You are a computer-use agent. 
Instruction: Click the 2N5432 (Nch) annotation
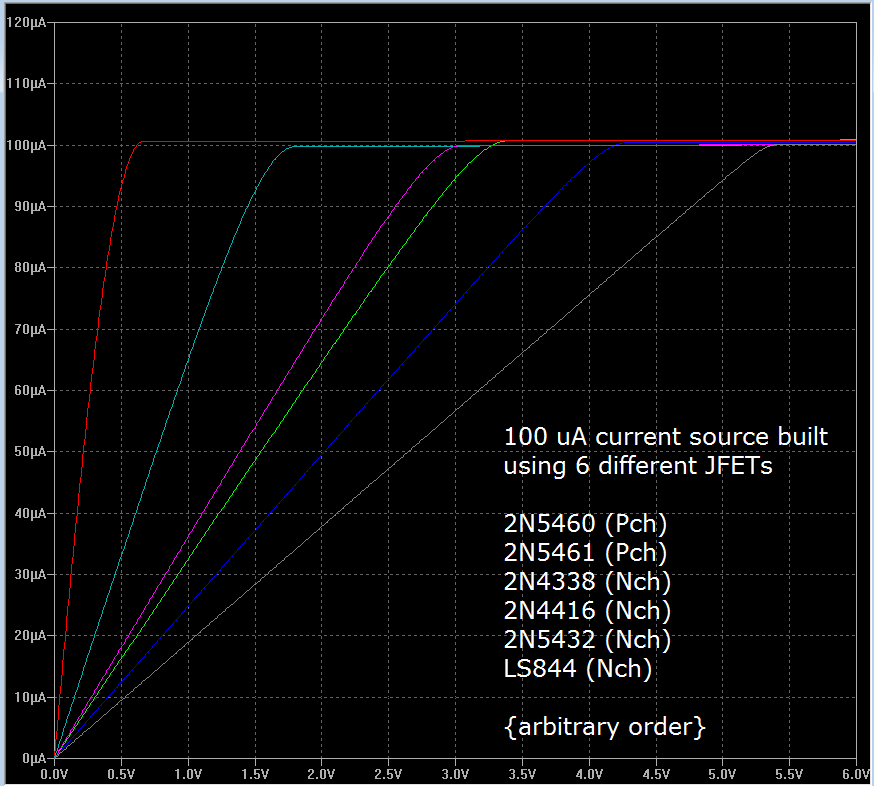pos(587,640)
